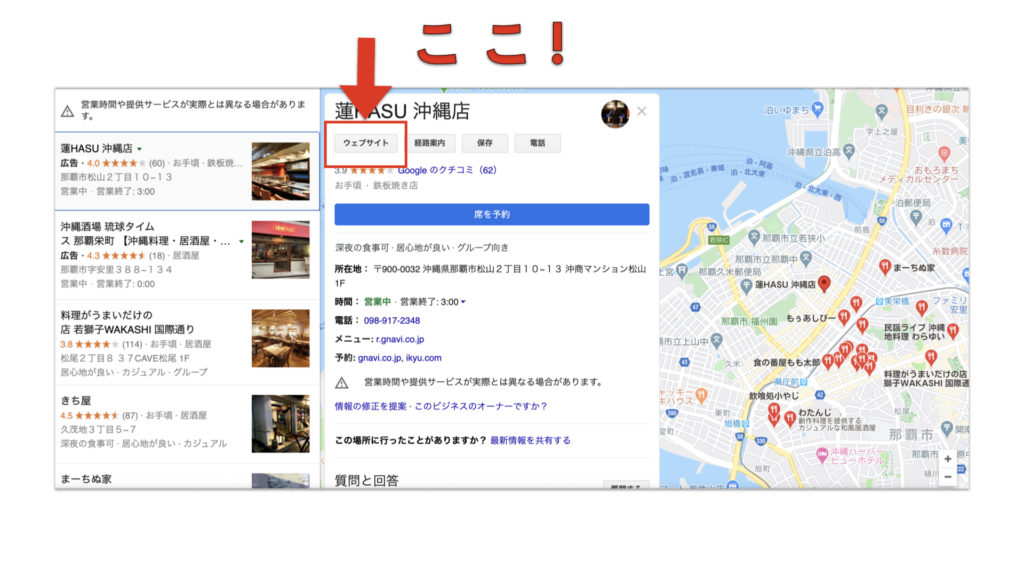1024x576 pixels.
Task: Click the 泊いゆまち map pin
Action: (x=817, y=109)
